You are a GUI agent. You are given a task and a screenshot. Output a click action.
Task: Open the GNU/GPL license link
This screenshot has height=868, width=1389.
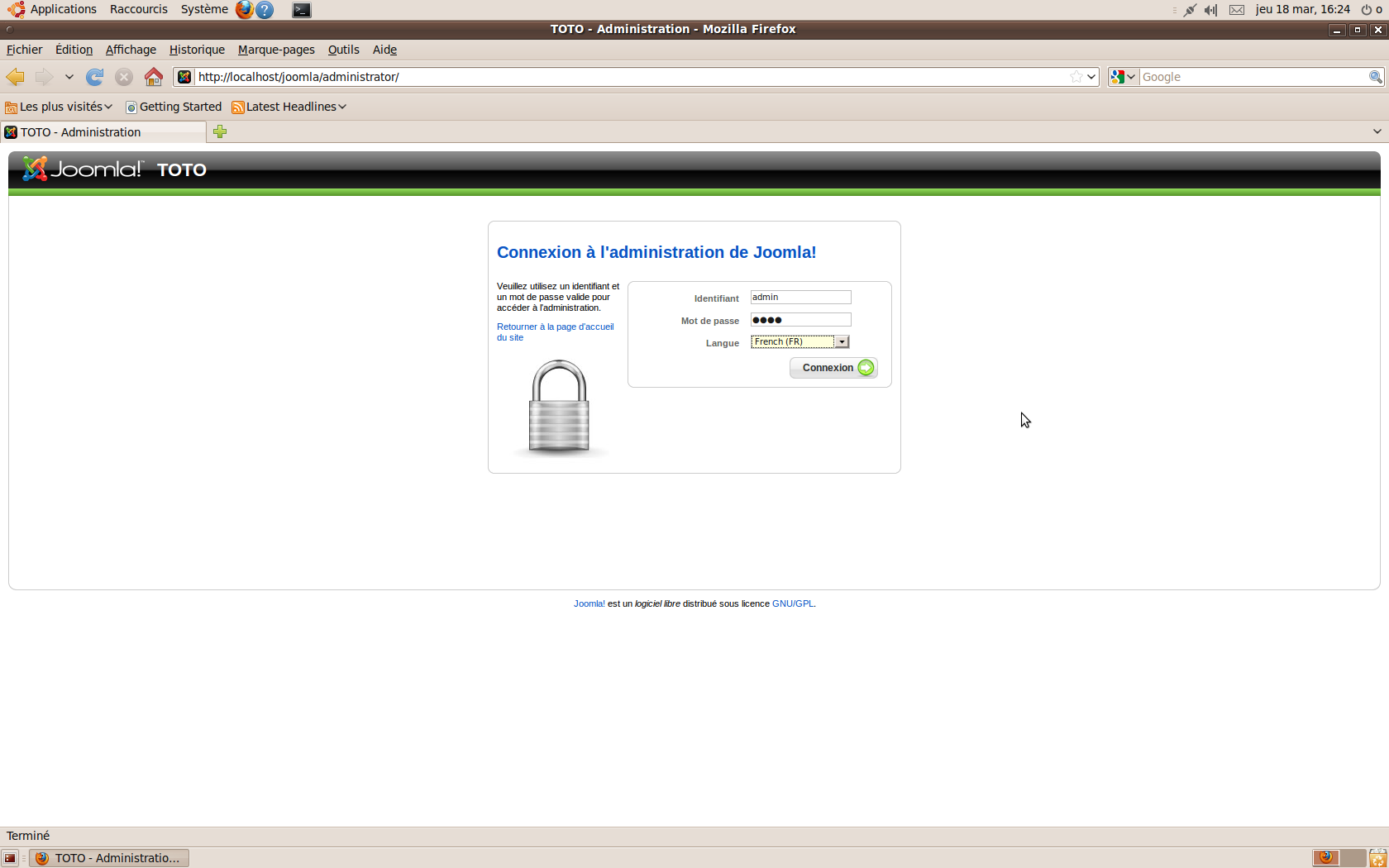pos(793,603)
